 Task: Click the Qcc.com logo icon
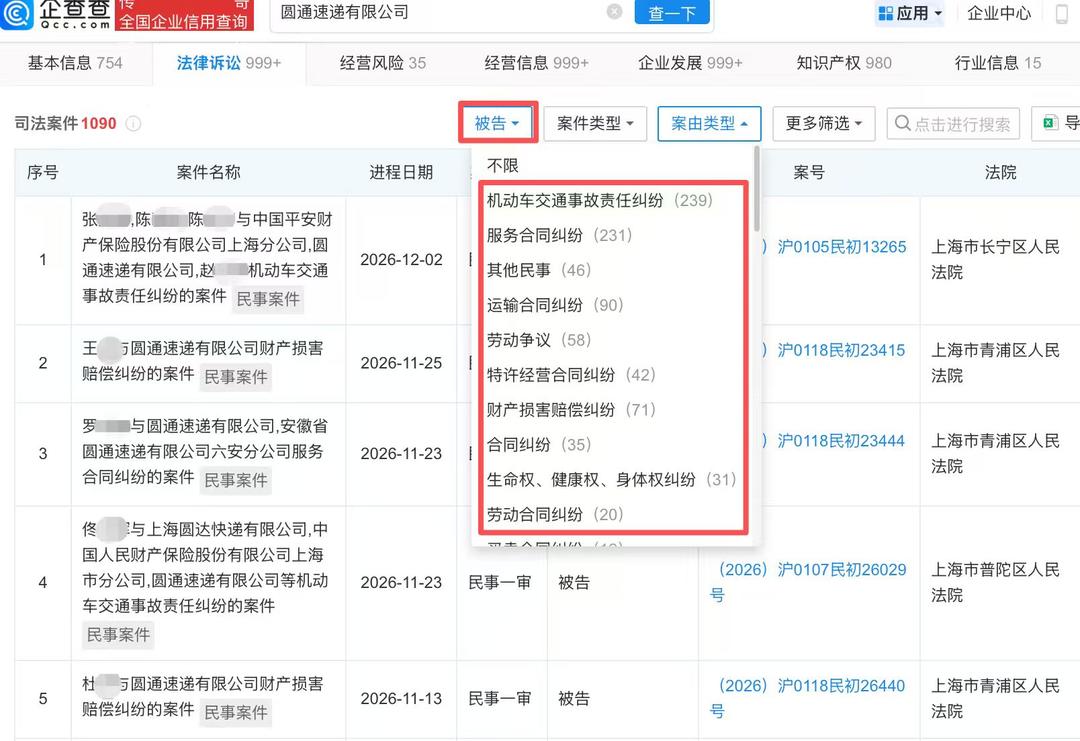coord(16,12)
